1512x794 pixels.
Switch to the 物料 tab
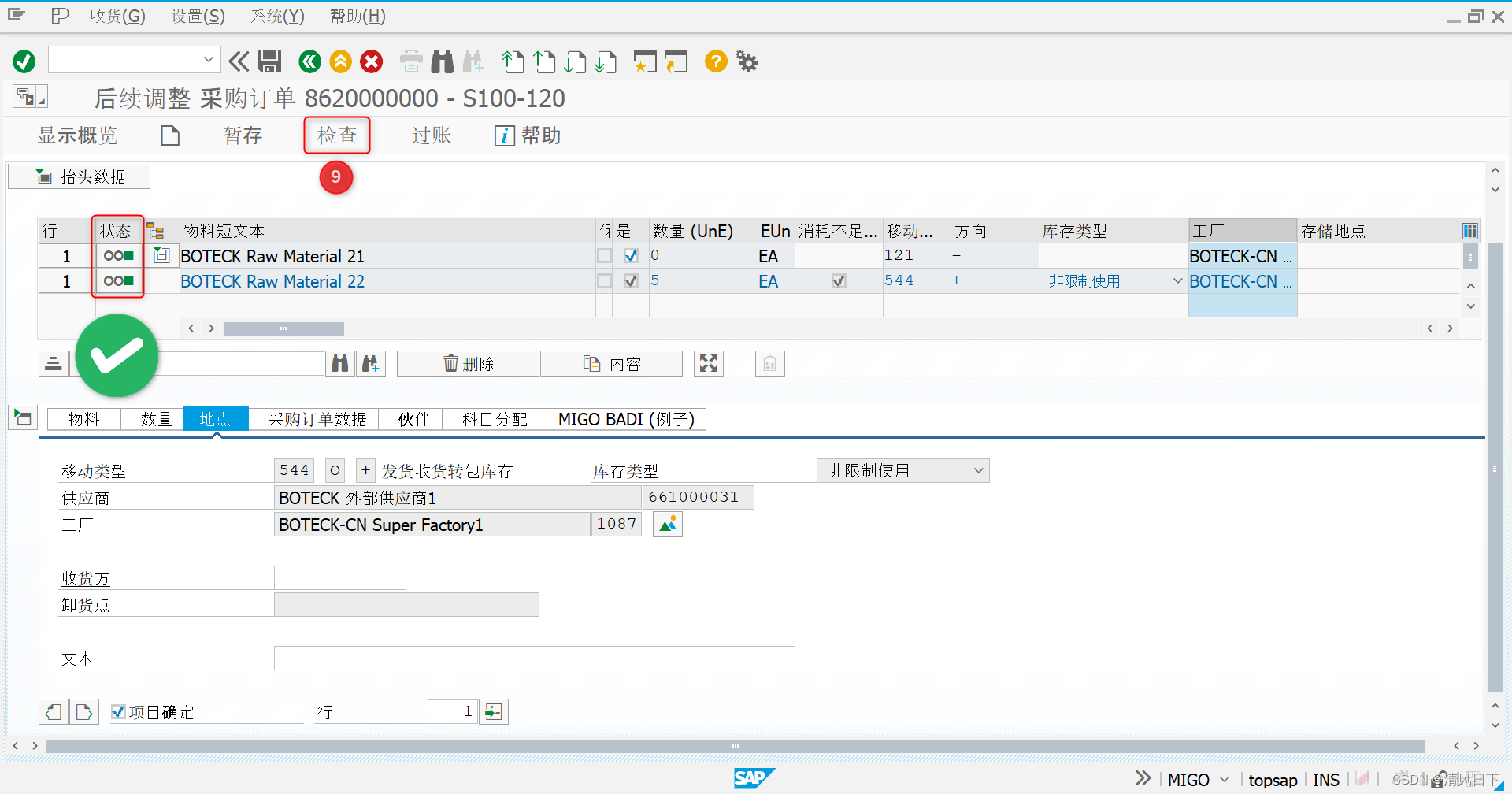[x=84, y=419]
